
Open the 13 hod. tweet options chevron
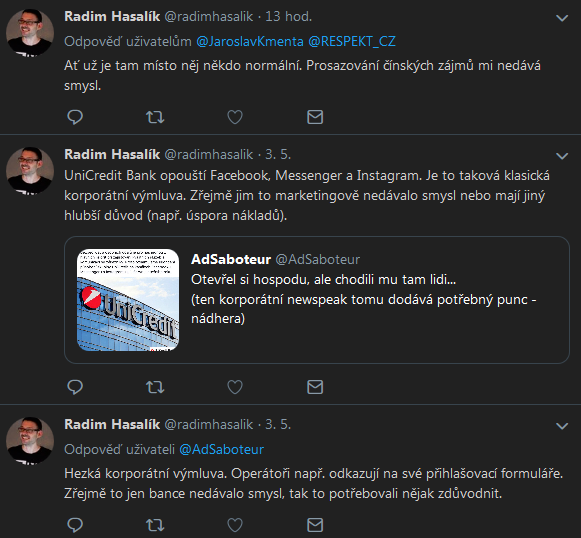coord(562,18)
